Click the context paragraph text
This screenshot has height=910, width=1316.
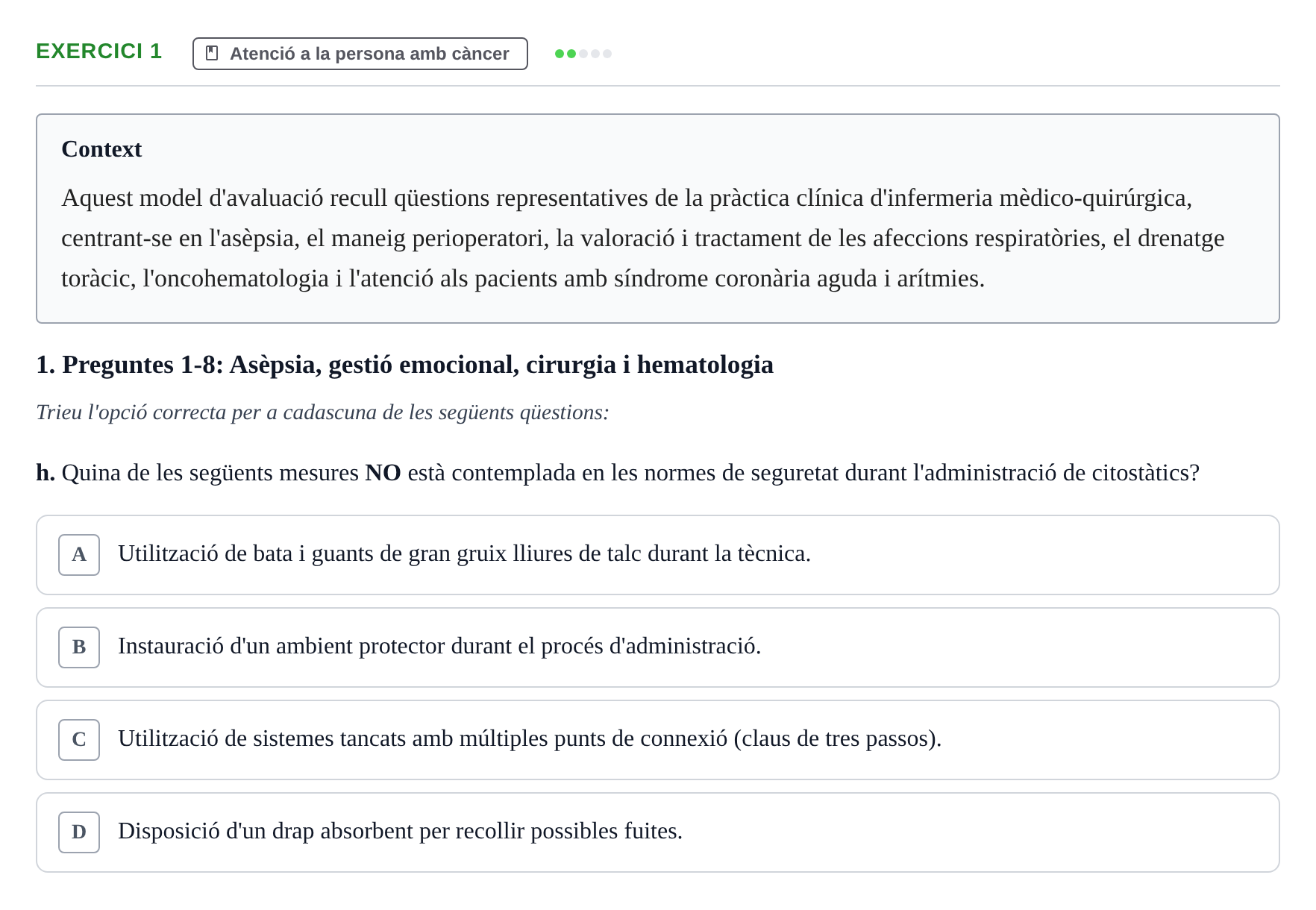(643, 238)
